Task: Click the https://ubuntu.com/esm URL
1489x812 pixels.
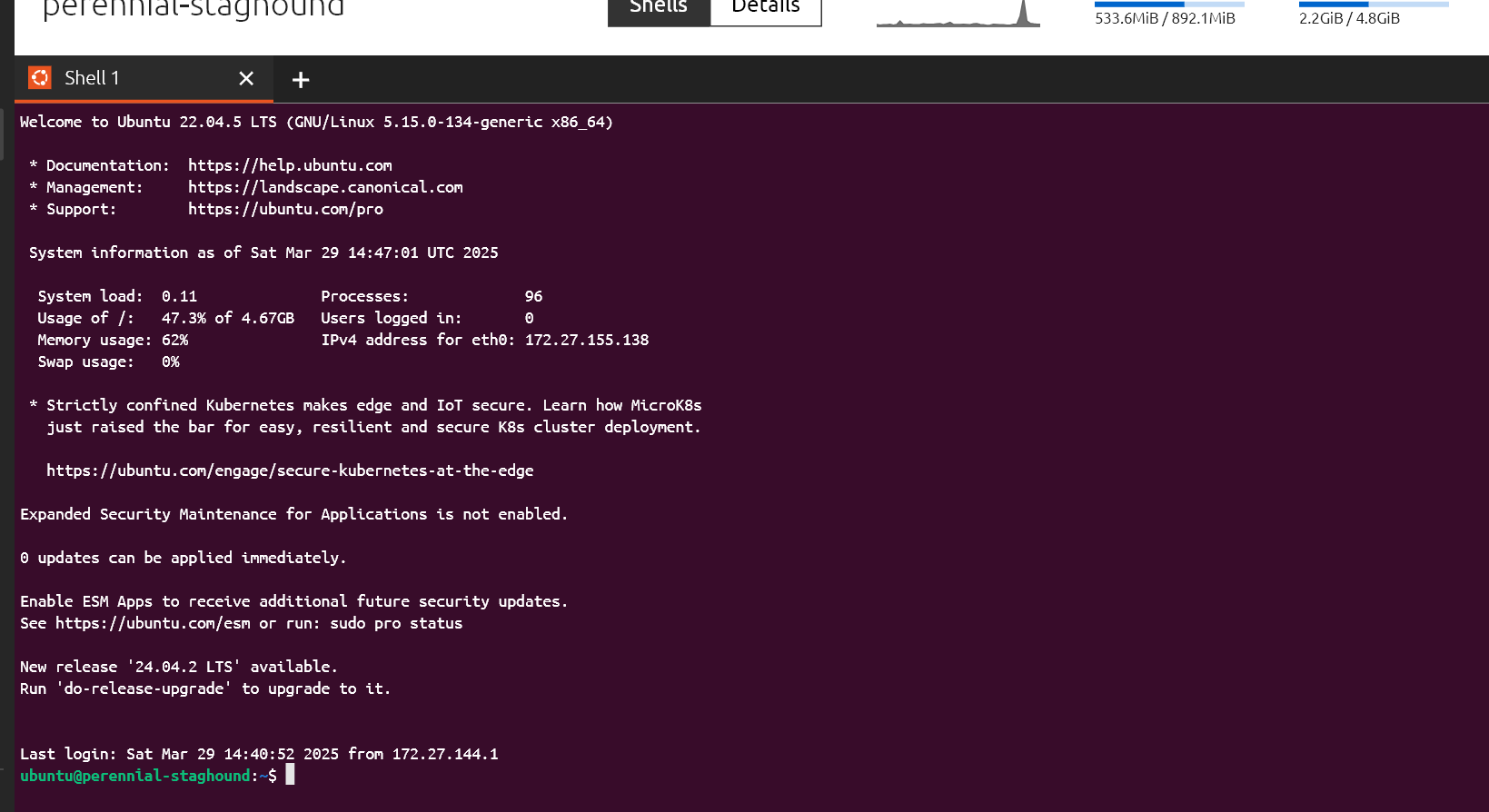Action: pos(153,623)
